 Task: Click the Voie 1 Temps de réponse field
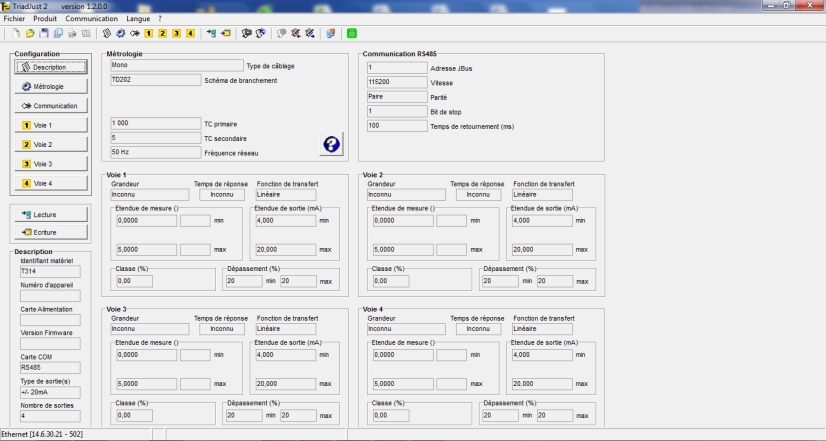point(222,194)
